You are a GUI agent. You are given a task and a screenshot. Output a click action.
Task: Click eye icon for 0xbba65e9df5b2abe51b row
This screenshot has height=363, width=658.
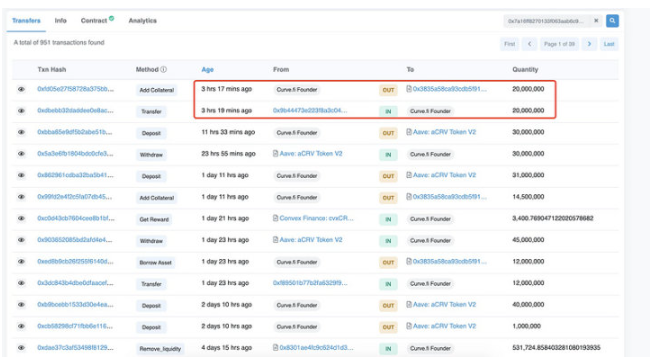tap(21, 132)
